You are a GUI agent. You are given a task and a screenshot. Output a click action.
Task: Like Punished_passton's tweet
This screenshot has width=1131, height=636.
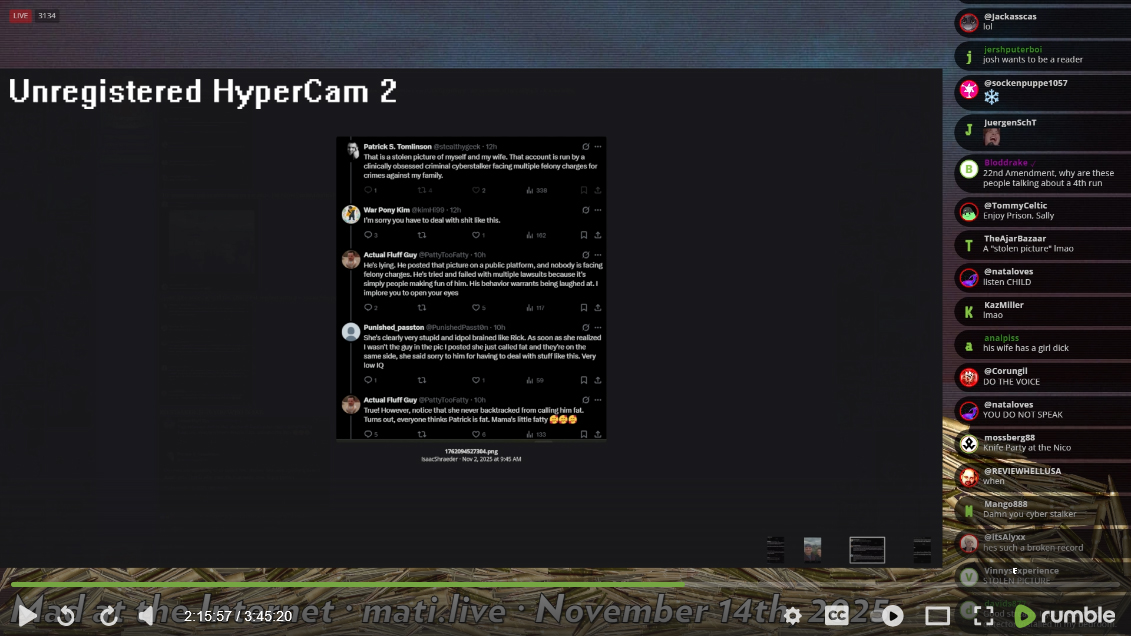coord(477,380)
